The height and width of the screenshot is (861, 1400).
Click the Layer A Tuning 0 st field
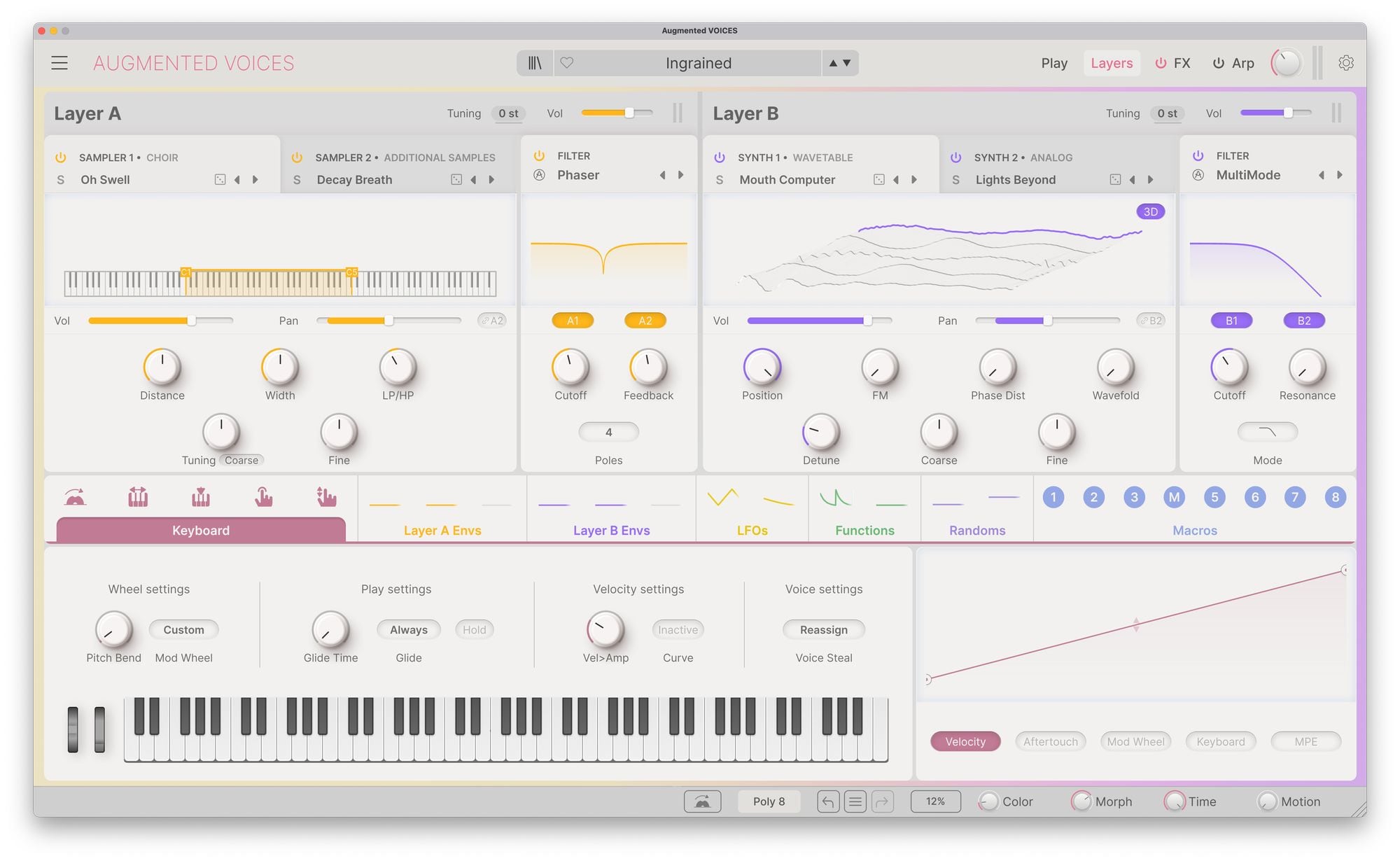[x=508, y=113]
